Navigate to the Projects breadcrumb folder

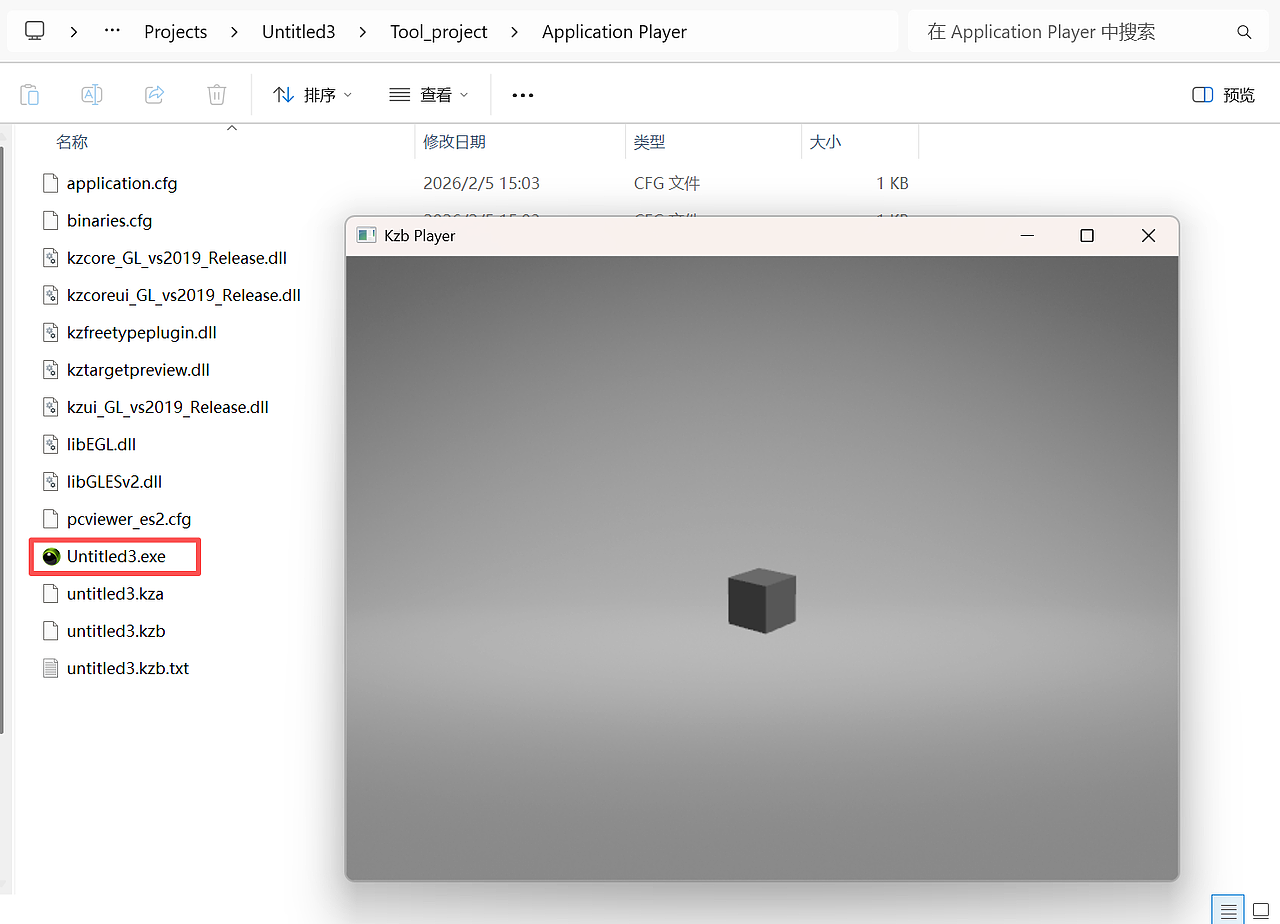pyautogui.click(x=176, y=32)
